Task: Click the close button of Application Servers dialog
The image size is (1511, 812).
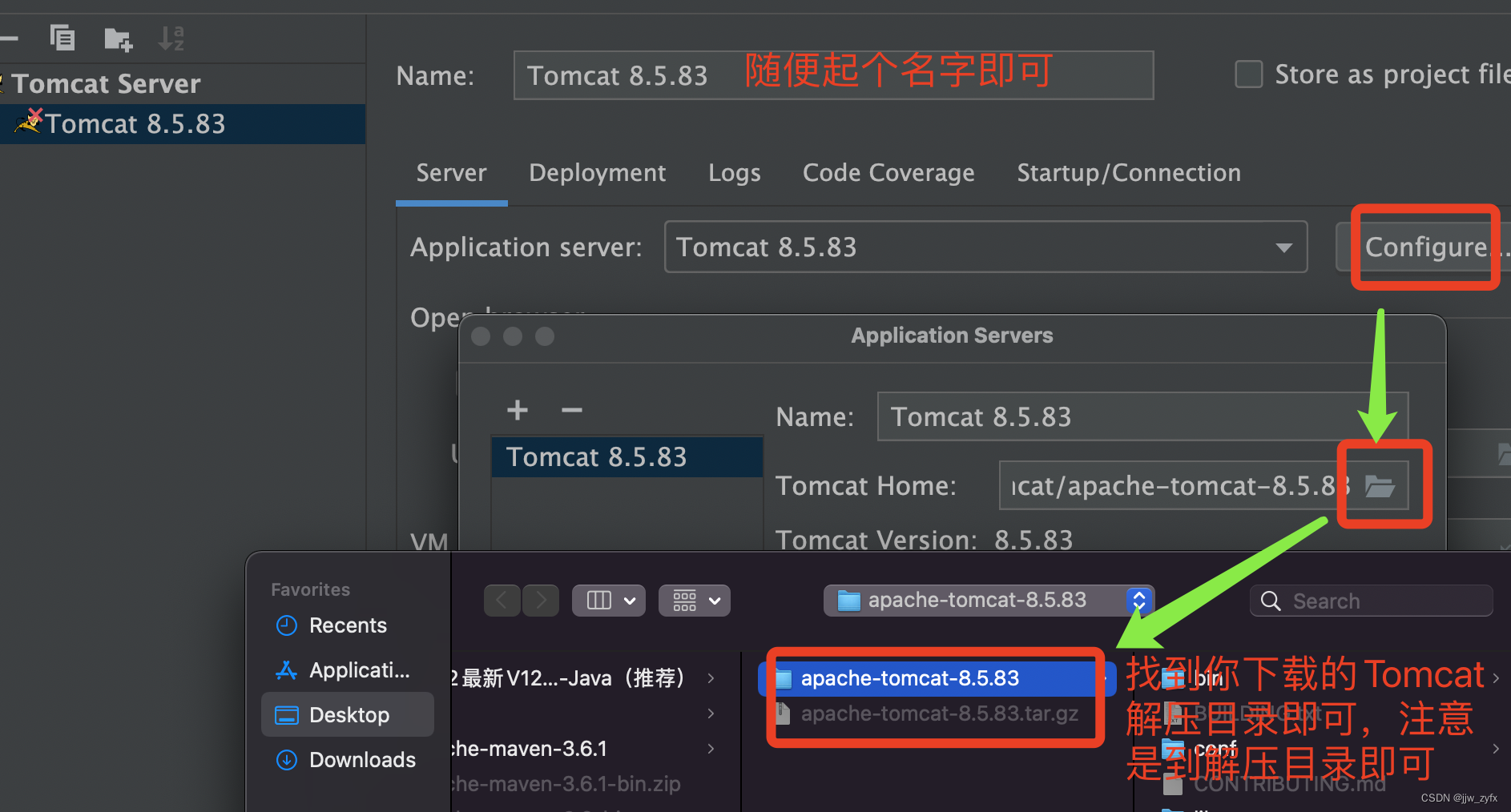Action: [481, 336]
